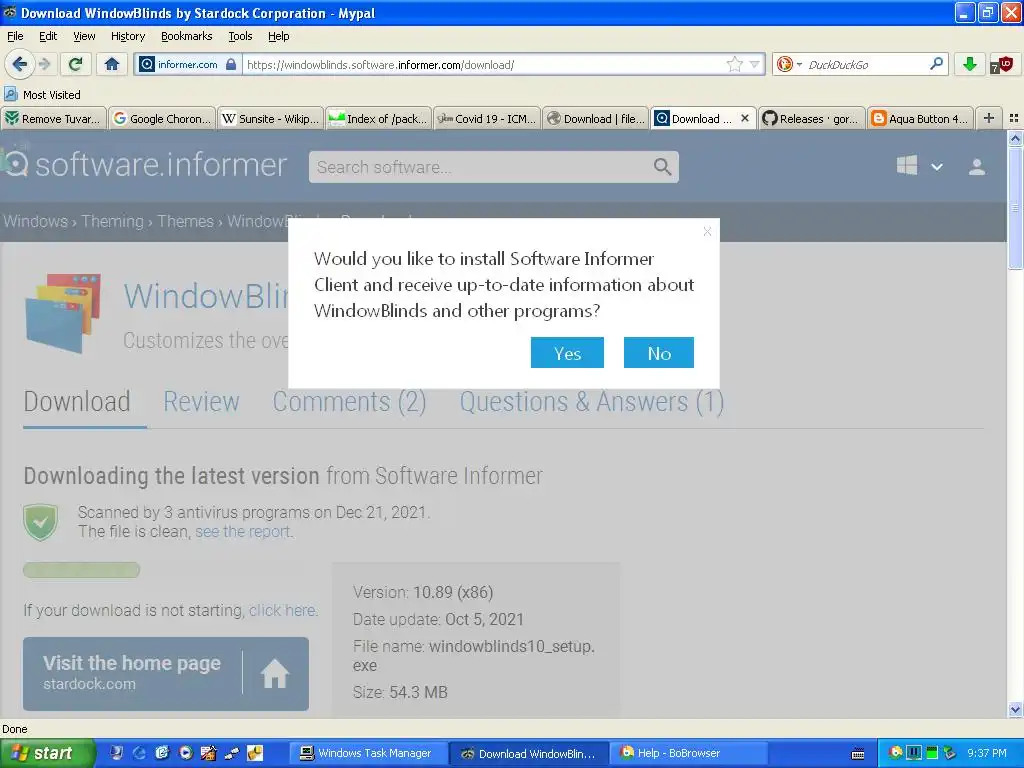Open the downloads green arrow button
The height and width of the screenshot is (768, 1024).
970,64
